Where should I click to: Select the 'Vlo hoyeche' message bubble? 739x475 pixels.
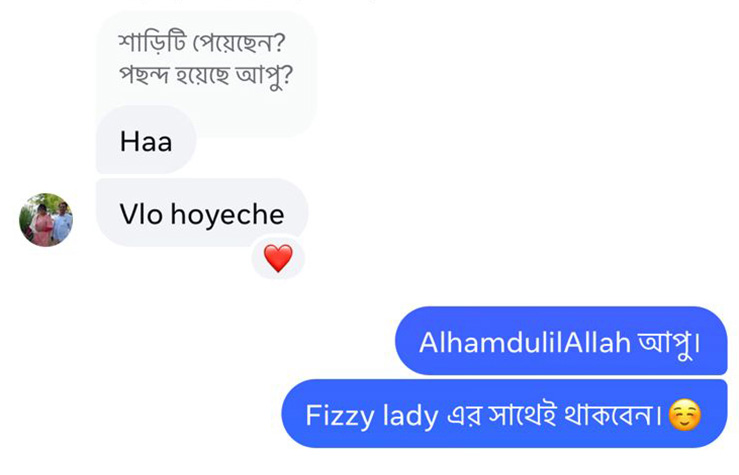202,213
